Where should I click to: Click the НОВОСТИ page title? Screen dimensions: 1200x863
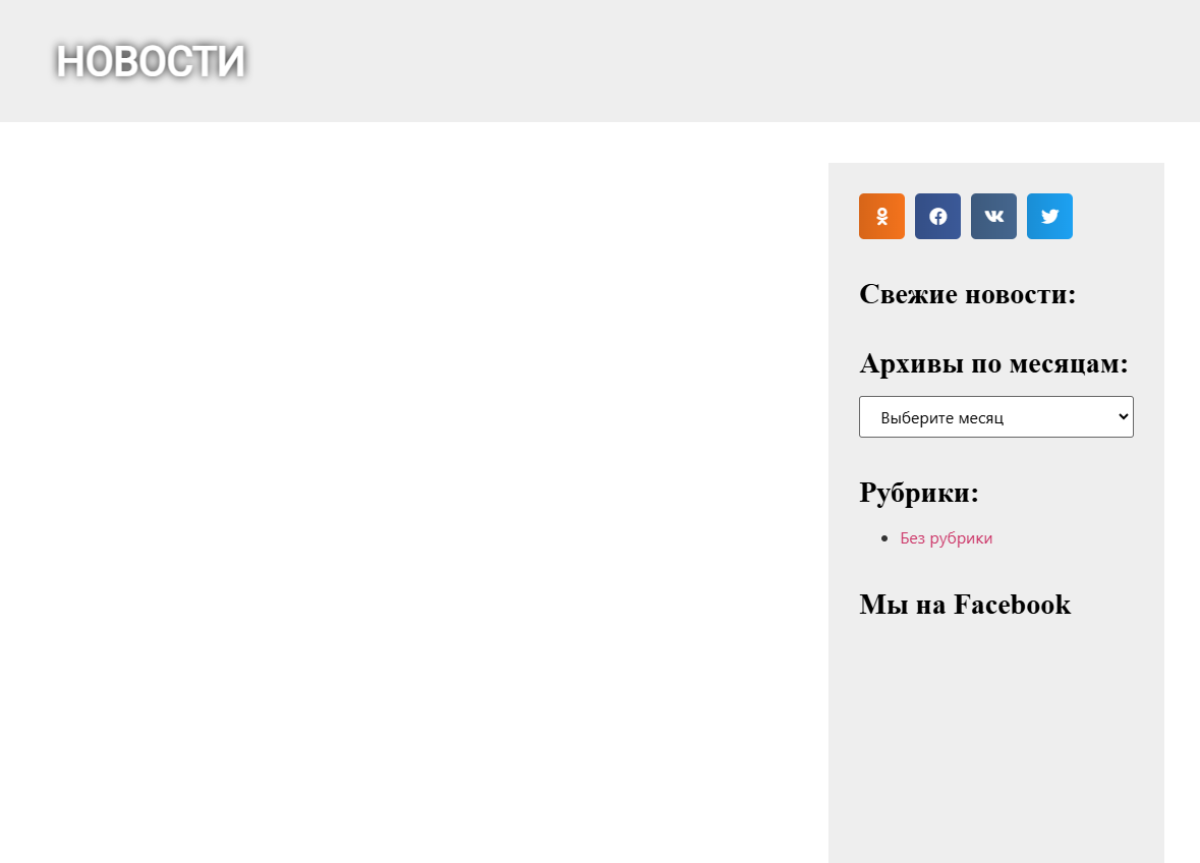pyautogui.click(x=151, y=61)
